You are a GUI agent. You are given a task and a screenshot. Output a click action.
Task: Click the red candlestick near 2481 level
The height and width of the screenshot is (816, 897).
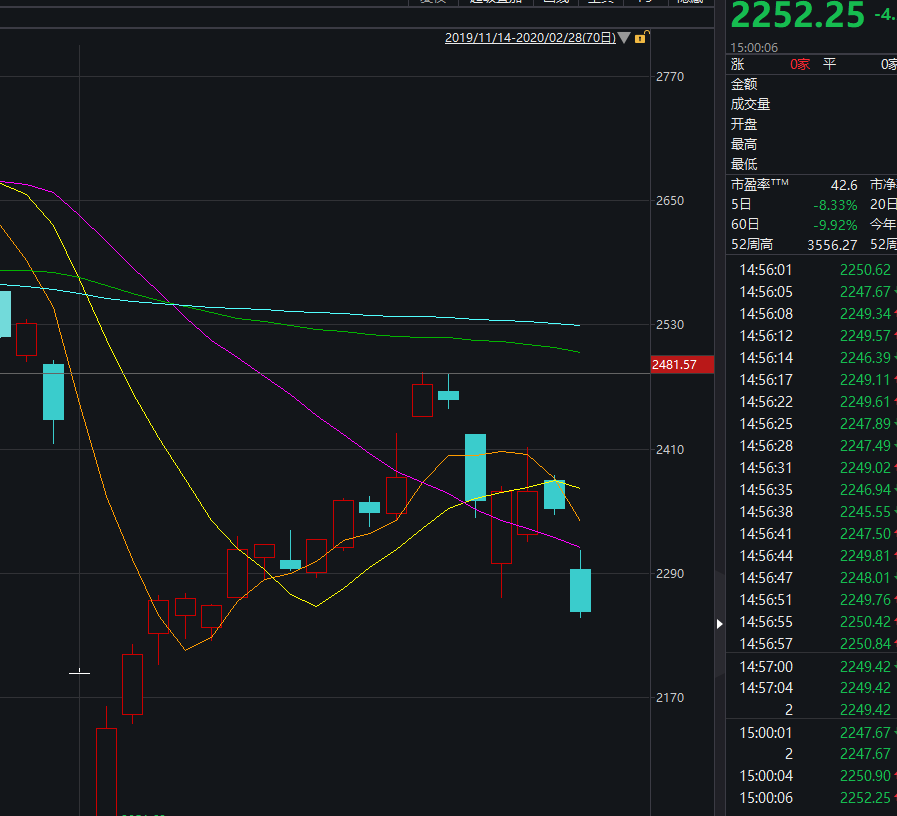[423, 400]
